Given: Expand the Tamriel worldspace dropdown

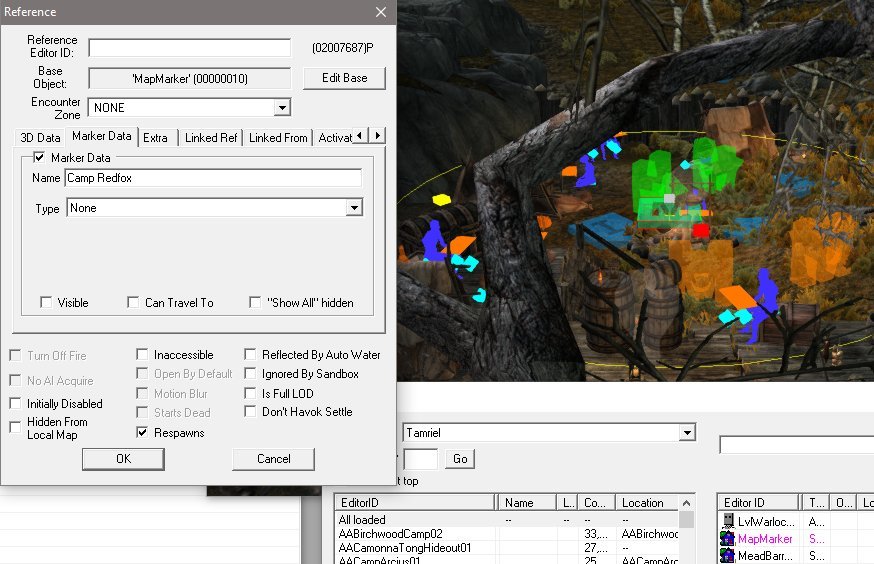Looking at the screenshot, I should tap(687, 432).
